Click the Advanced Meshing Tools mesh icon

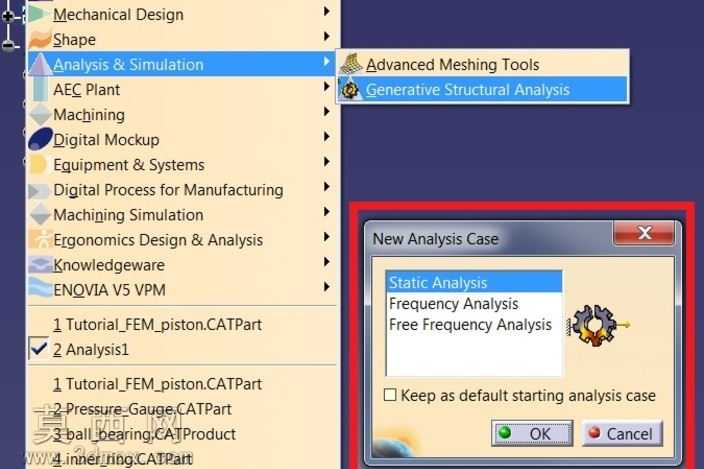point(351,64)
